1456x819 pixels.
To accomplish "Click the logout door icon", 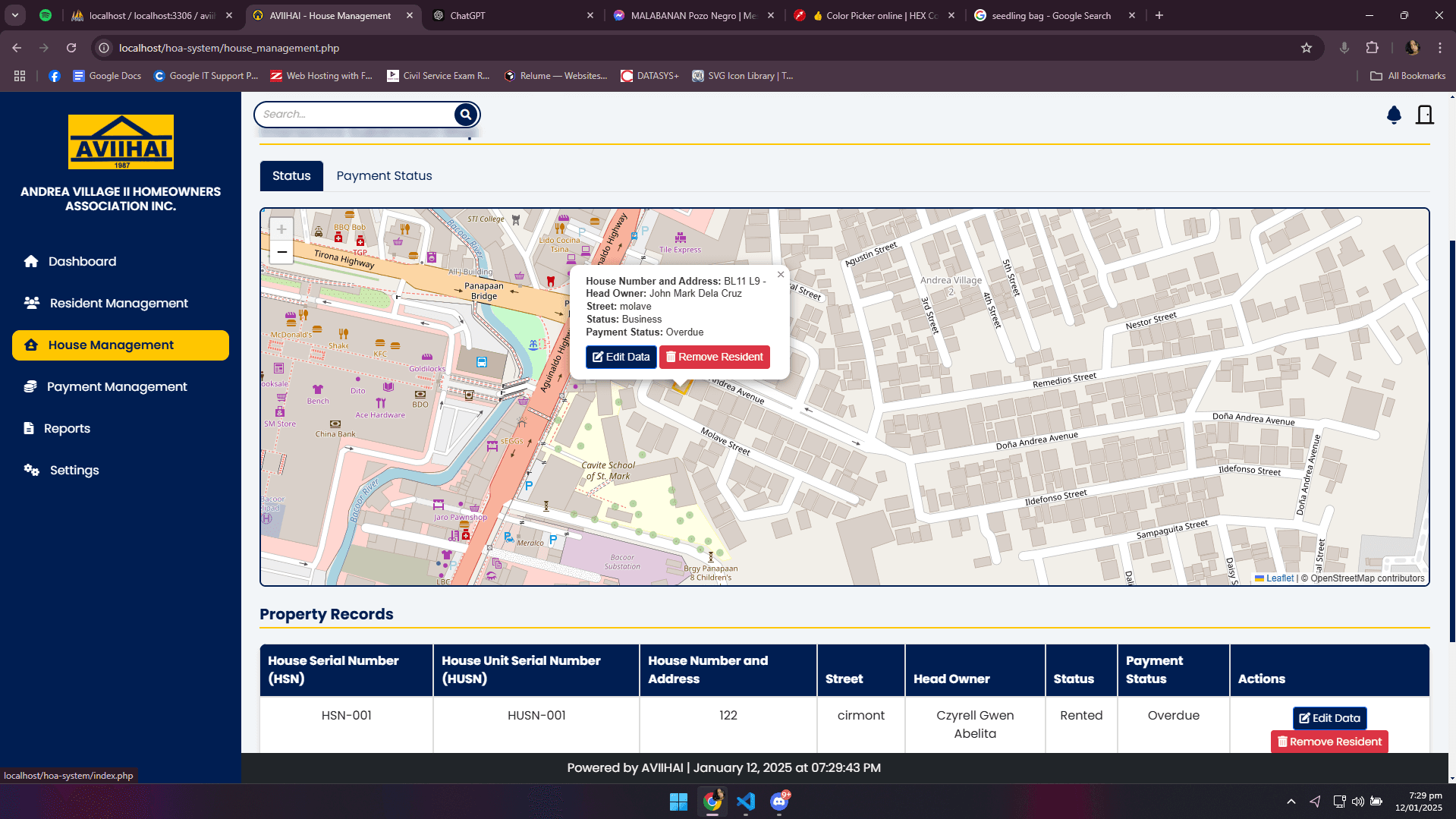I will pyautogui.click(x=1425, y=115).
